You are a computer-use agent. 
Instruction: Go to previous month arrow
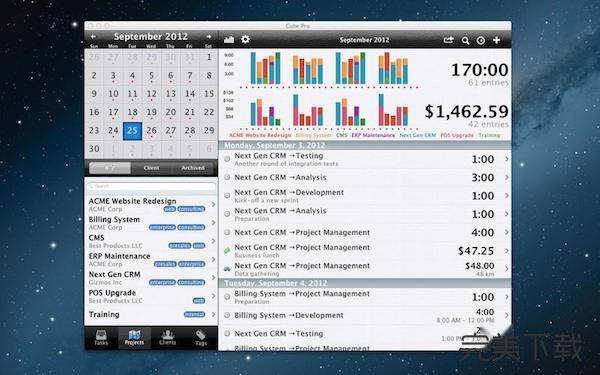tap(93, 37)
